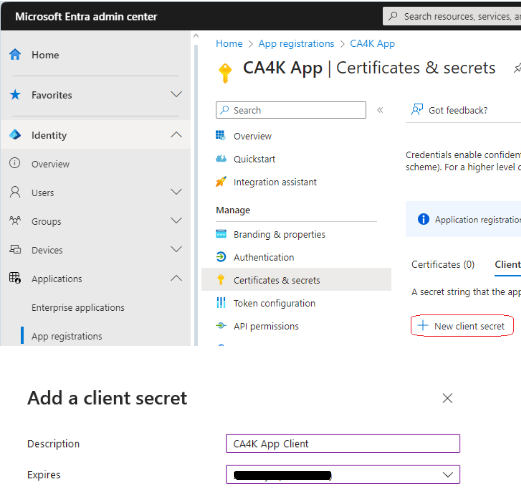Click New client secret button
The height and width of the screenshot is (492, 521).
[x=462, y=326]
